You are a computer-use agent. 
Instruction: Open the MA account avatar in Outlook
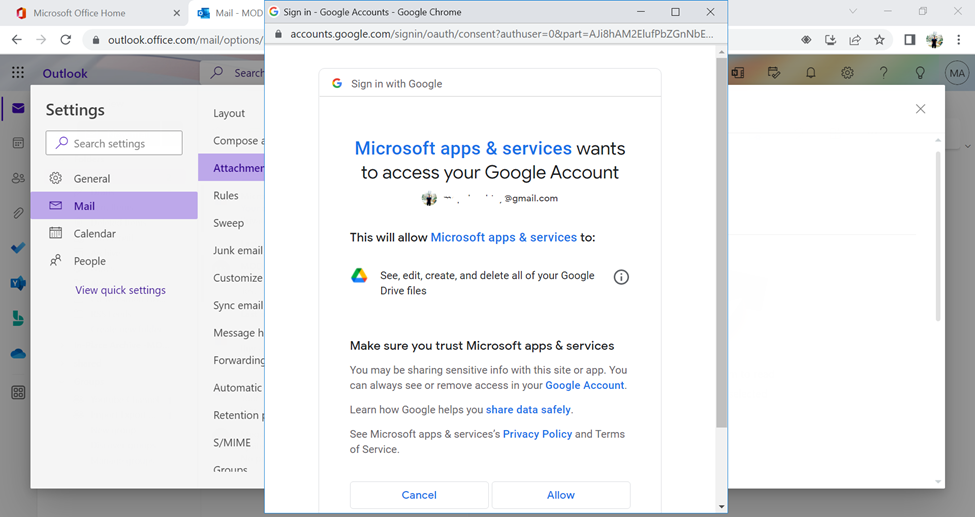[x=957, y=73]
